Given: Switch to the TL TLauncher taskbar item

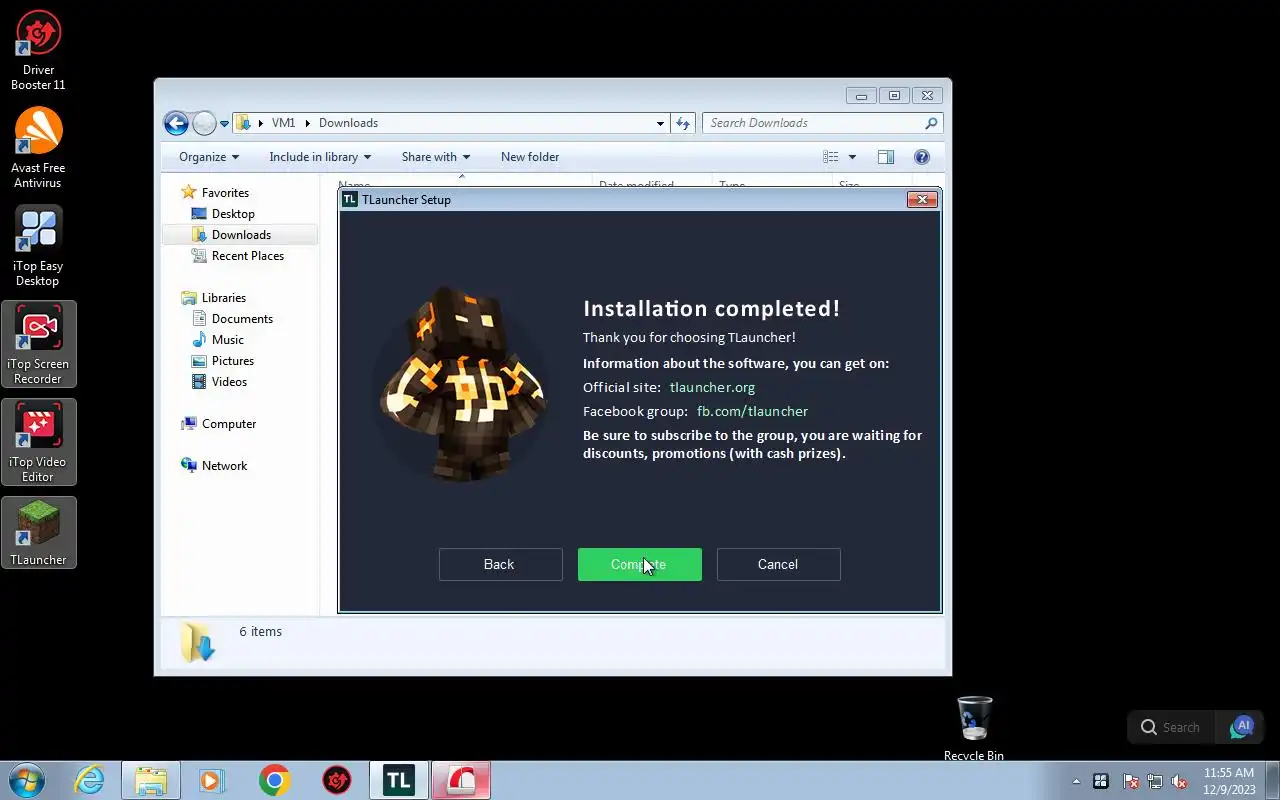Looking at the screenshot, I should (x=399, y=780).
